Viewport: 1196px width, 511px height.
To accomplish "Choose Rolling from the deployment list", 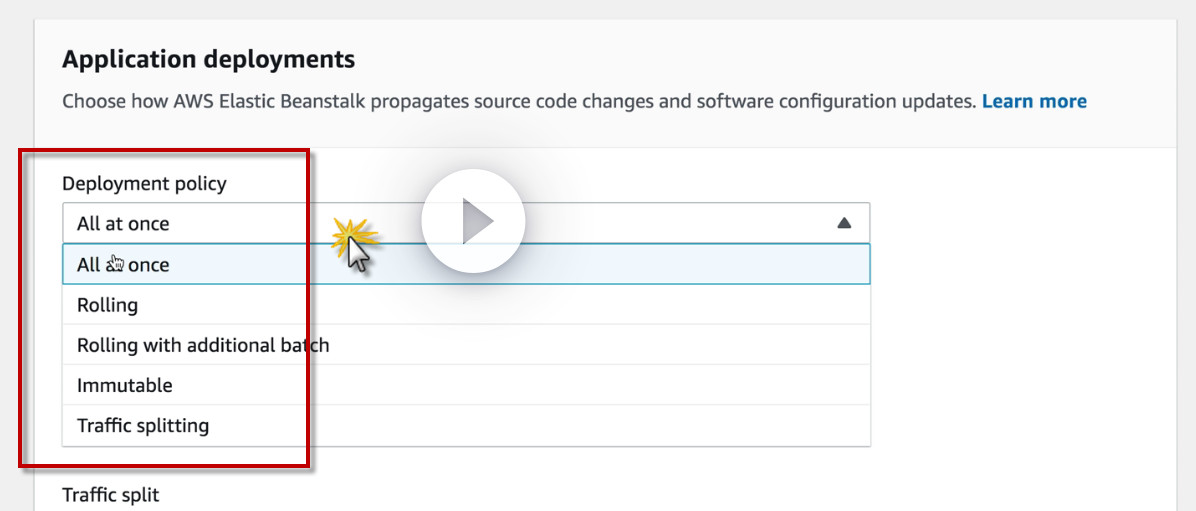I will coord(108,305).
